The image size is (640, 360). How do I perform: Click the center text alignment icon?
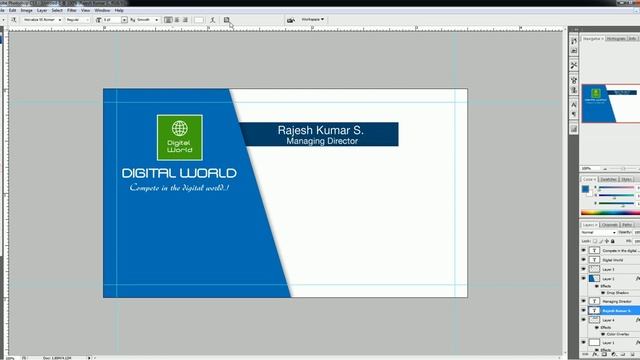click(177, 20)
